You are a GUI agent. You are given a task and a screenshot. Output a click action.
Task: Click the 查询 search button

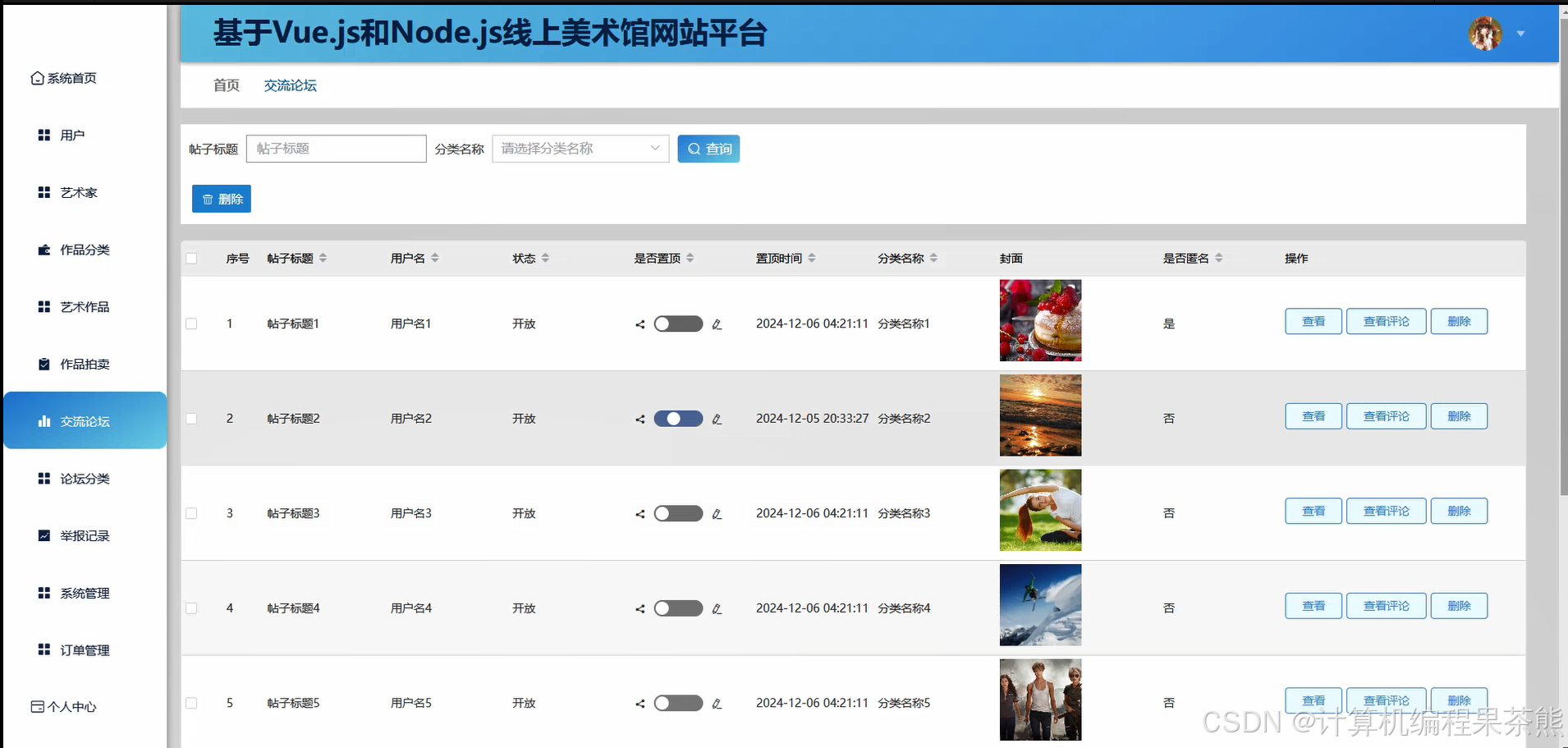tap(708, 149)
